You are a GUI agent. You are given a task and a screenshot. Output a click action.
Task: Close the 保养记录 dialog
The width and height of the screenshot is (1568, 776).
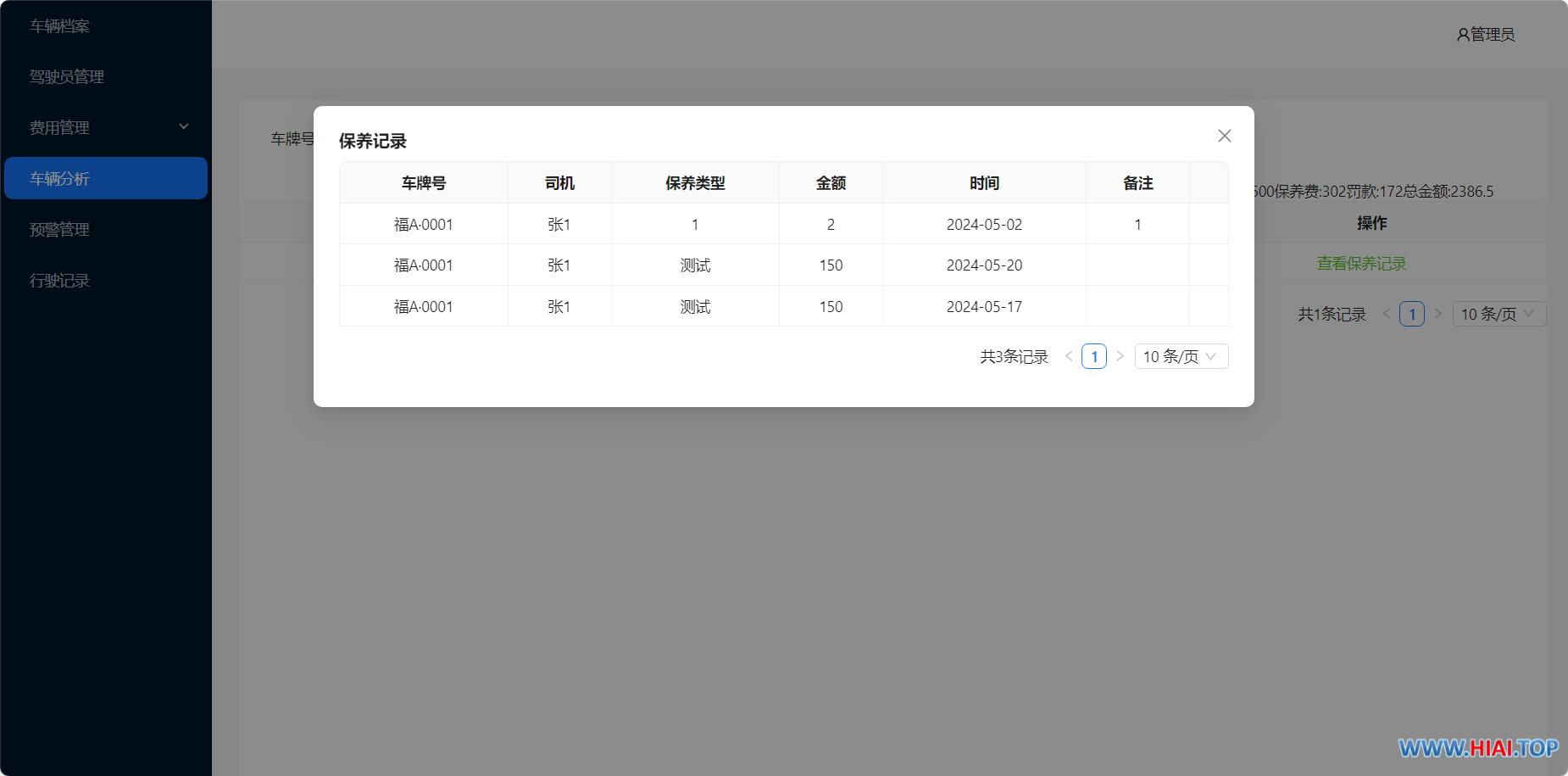click(x=1224, y=136)
